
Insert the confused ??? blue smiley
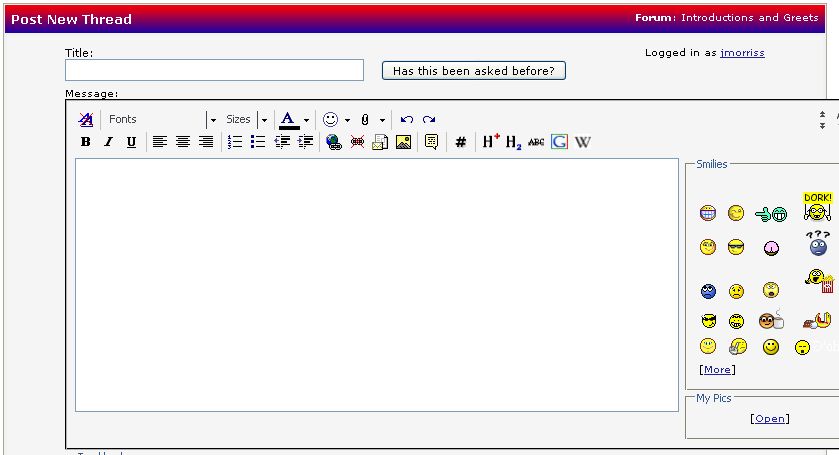click(x=818, y=242)
